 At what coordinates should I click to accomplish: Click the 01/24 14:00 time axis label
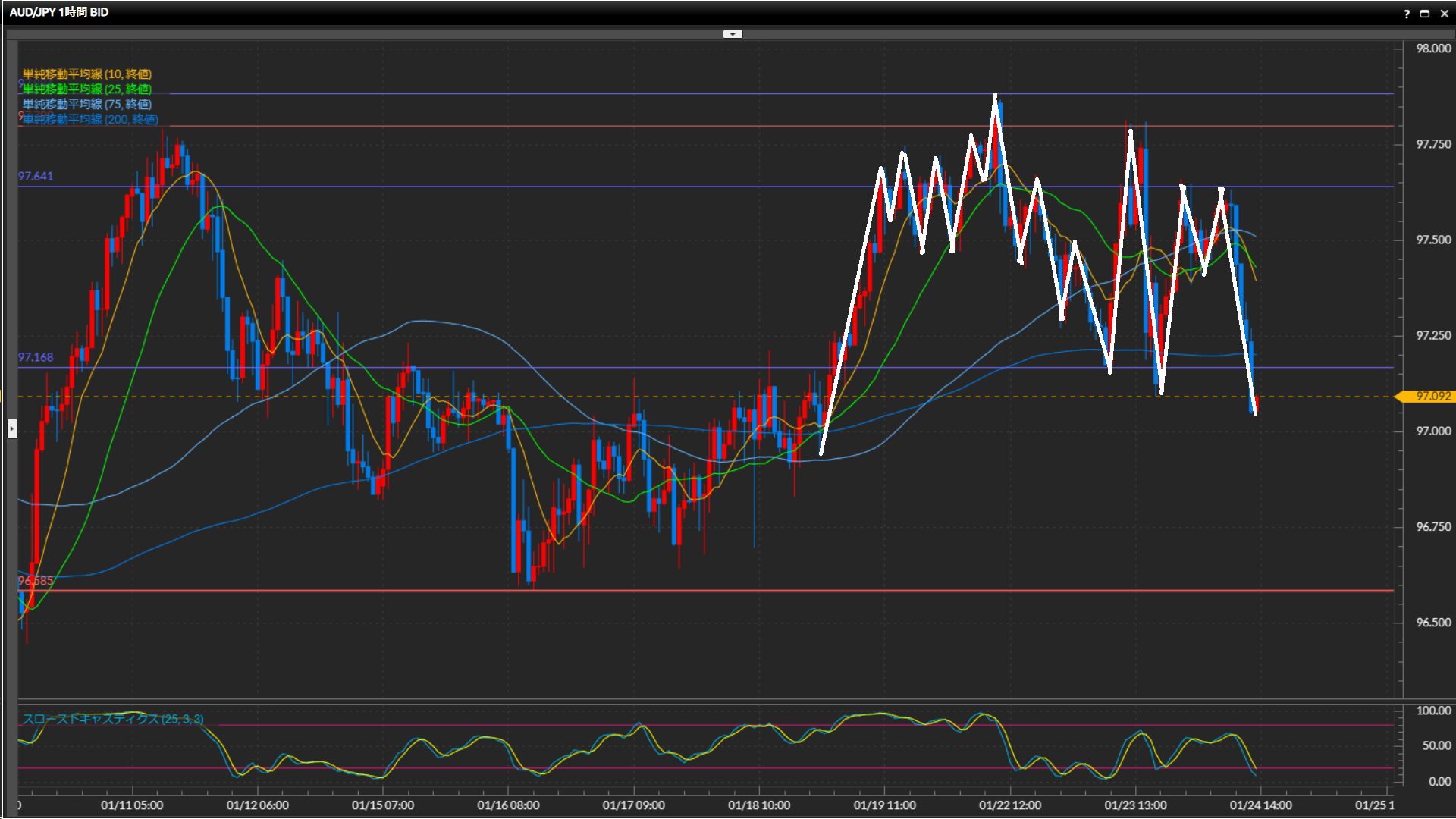click(1260, 805)
